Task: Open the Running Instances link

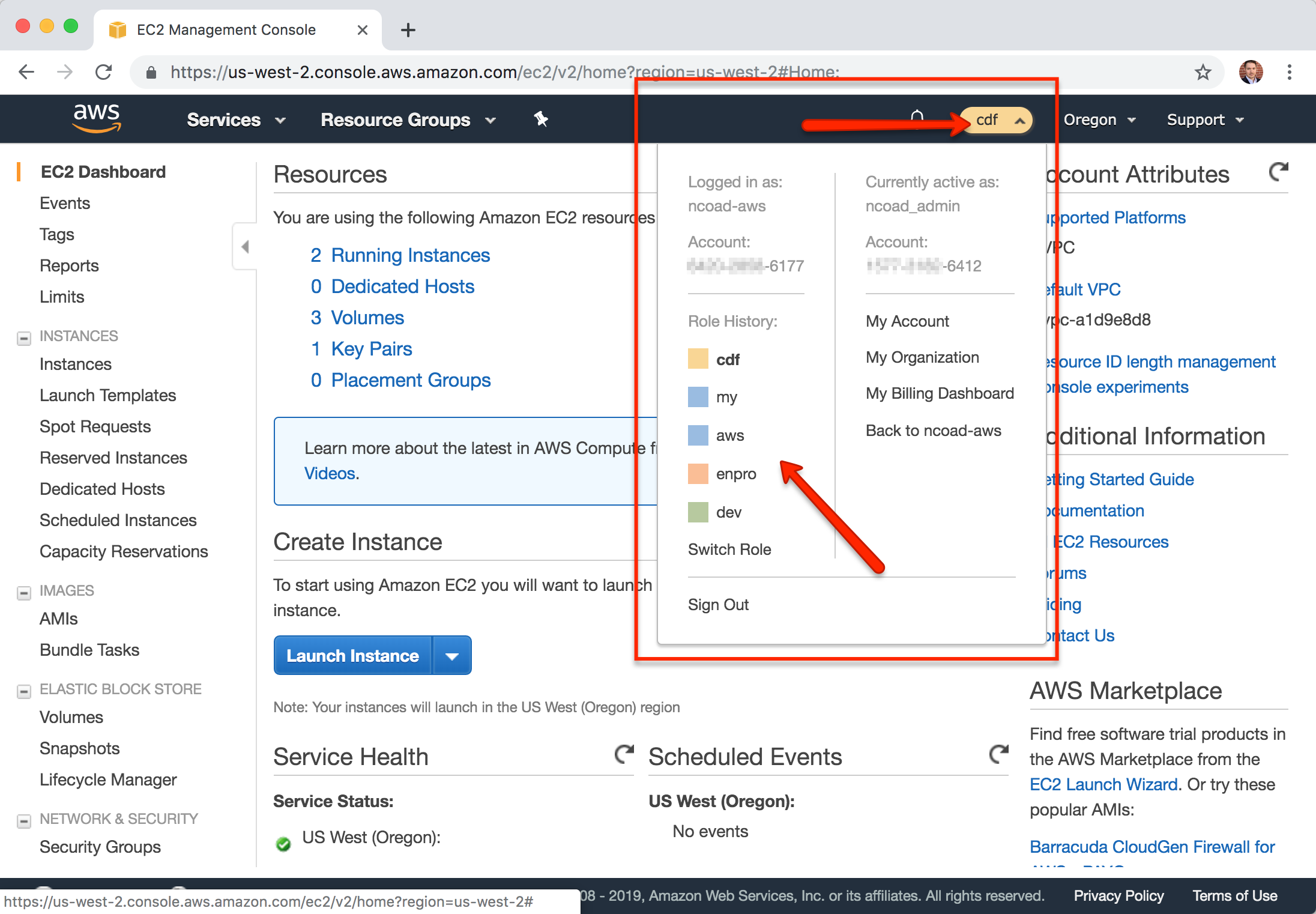Action: pos(410,255)
